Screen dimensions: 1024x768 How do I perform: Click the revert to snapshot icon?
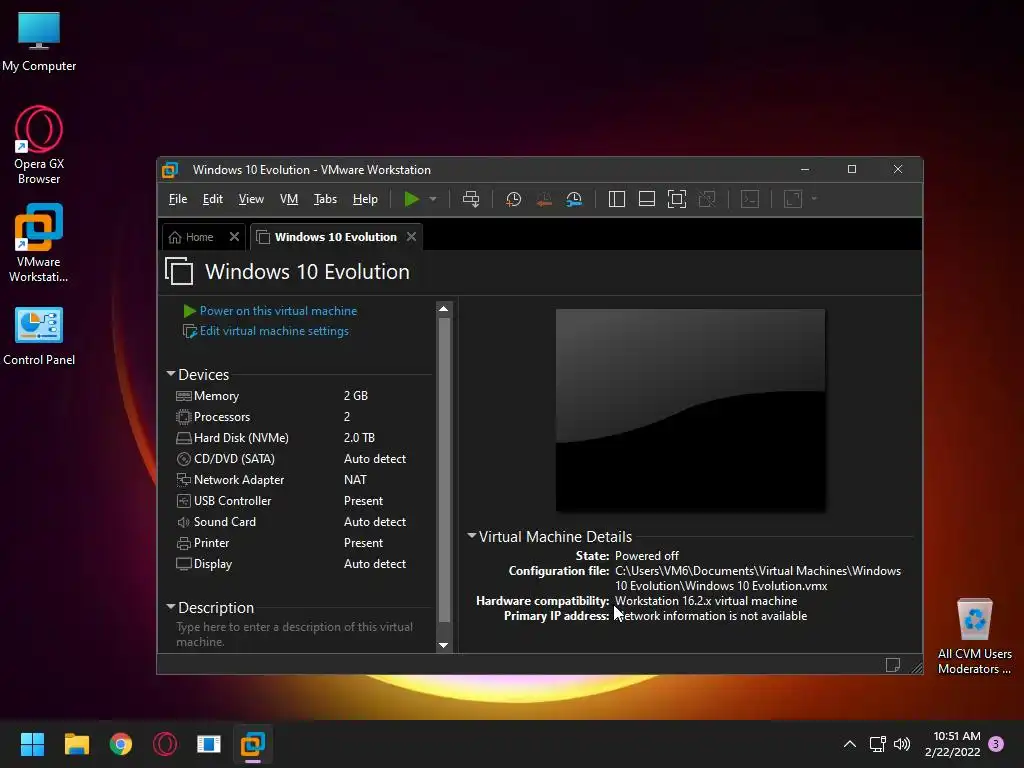[544, 199]
